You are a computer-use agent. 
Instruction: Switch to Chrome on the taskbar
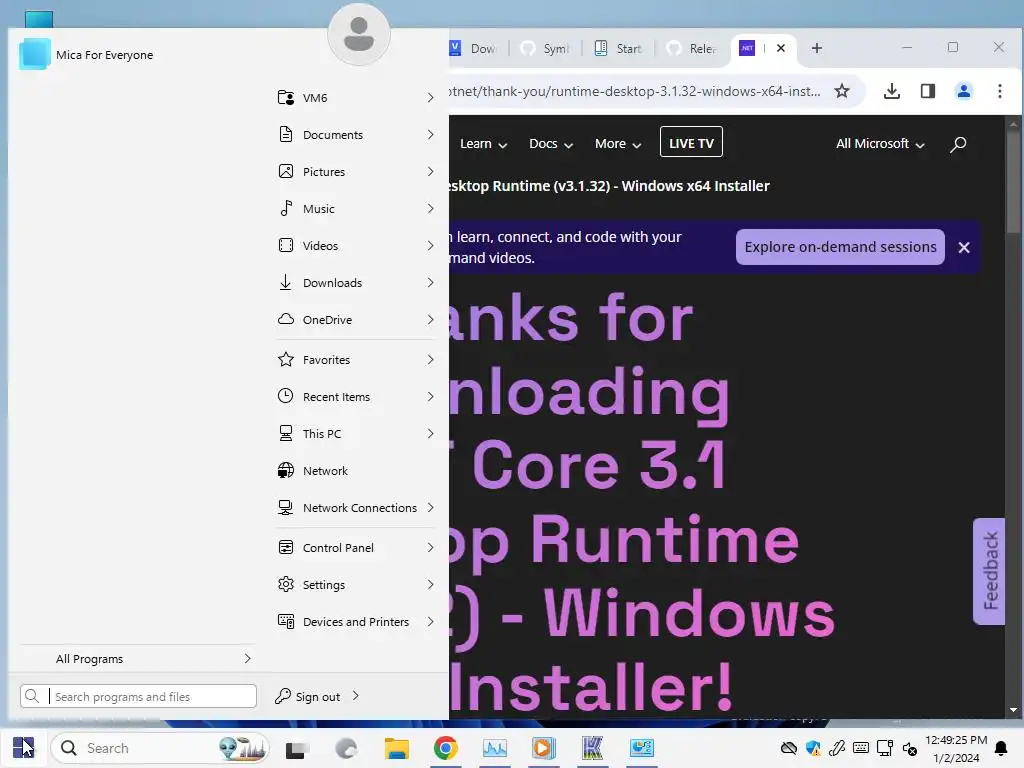pos(445,748)
